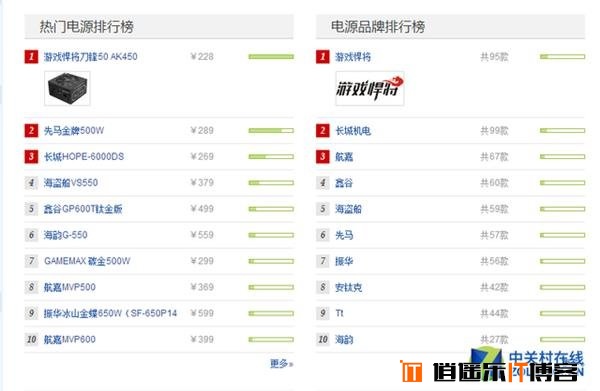Click the 共95款 count for 游戏悍将
The image size is (600, 391).
(494, 57)
